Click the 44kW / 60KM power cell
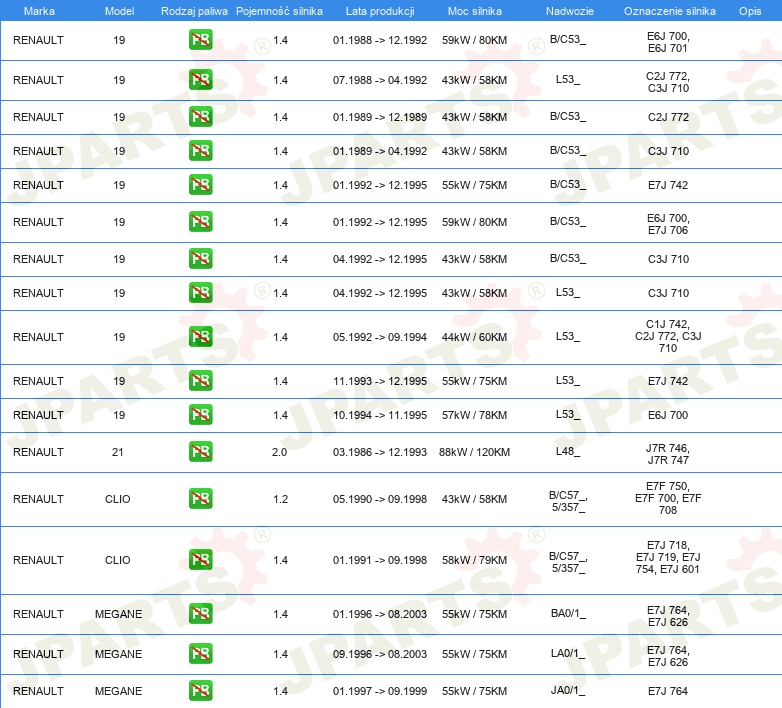 (x=474, y=337)
